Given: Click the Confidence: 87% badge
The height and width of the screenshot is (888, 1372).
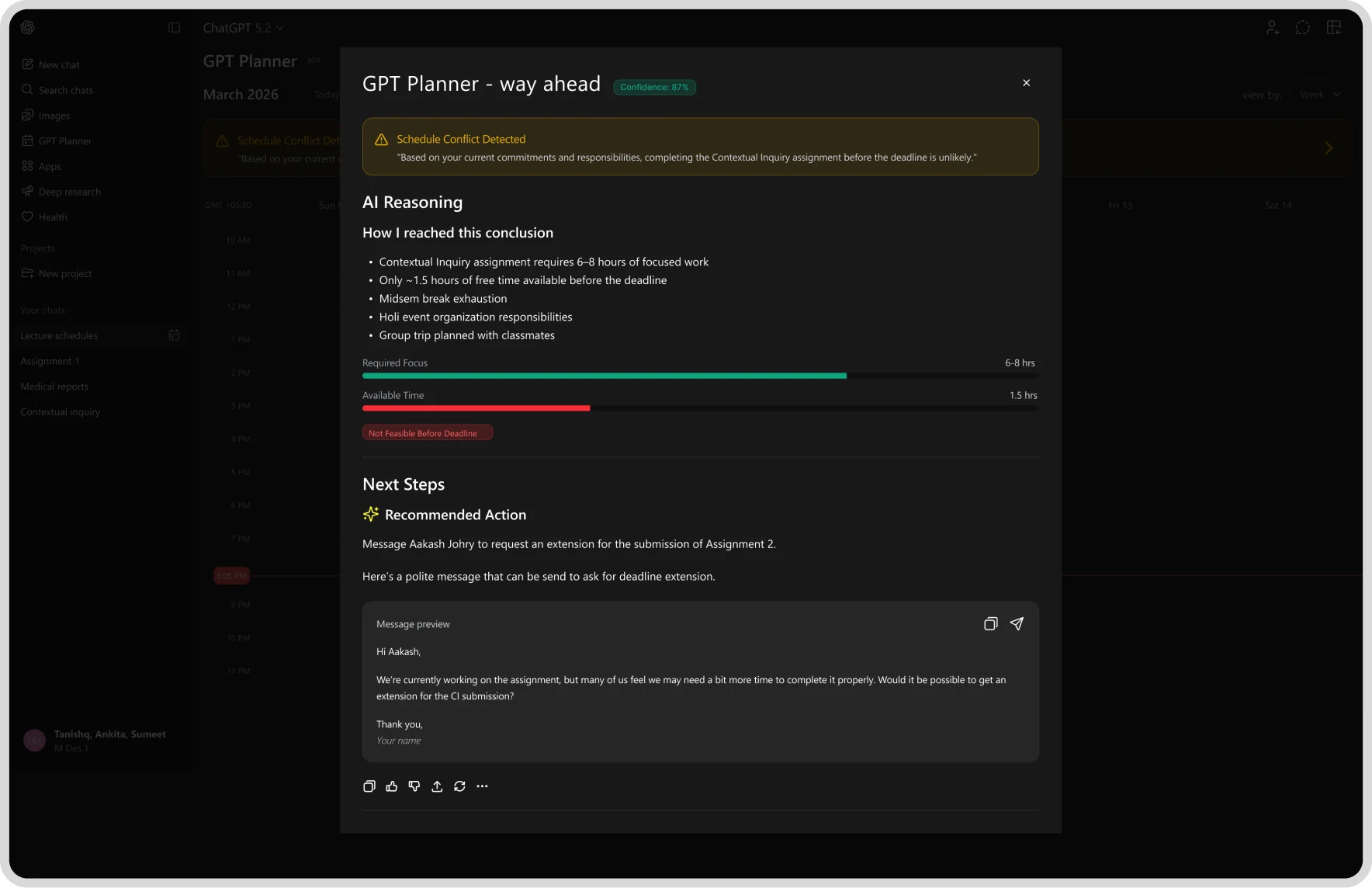Looking at the screenshot, I should 654,87.
